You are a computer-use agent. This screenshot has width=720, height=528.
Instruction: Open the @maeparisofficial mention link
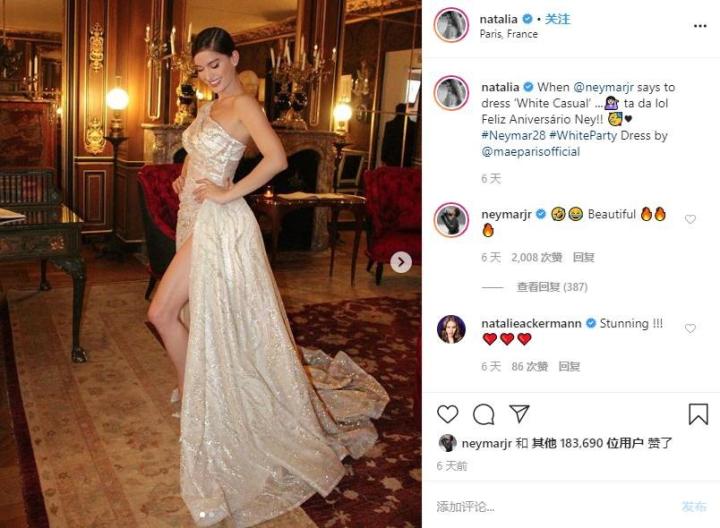pos(531,152)
